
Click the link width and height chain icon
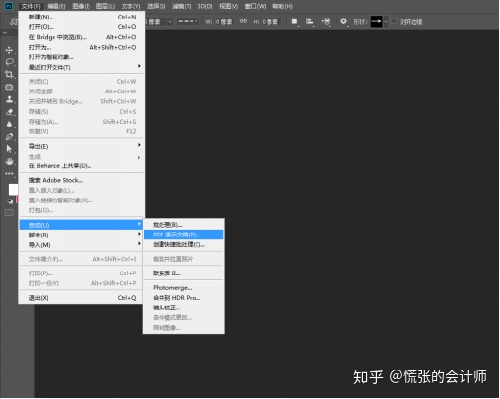coord(243,21)
